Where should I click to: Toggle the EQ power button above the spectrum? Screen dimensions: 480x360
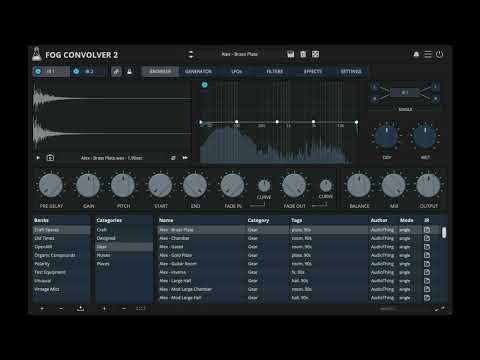click(x=204, y=85)
